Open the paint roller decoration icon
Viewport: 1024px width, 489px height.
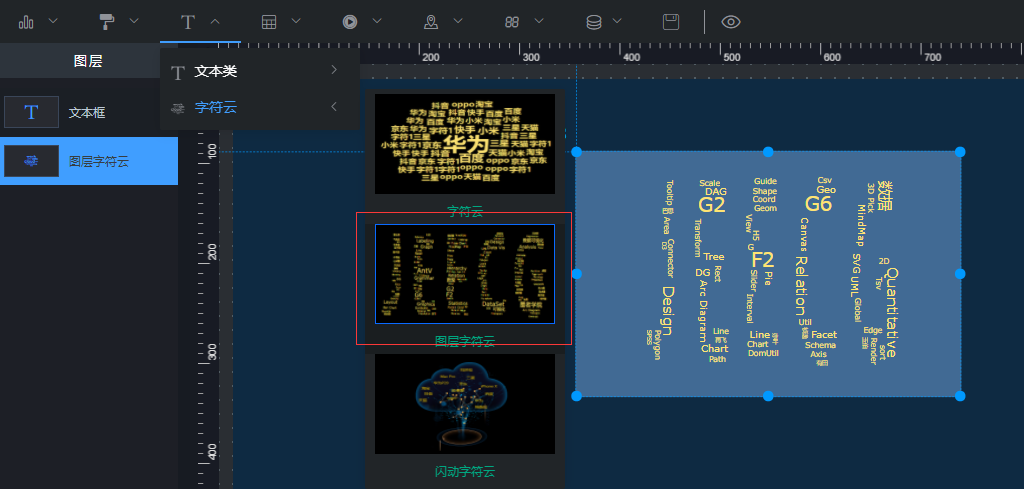click(106, 22)
